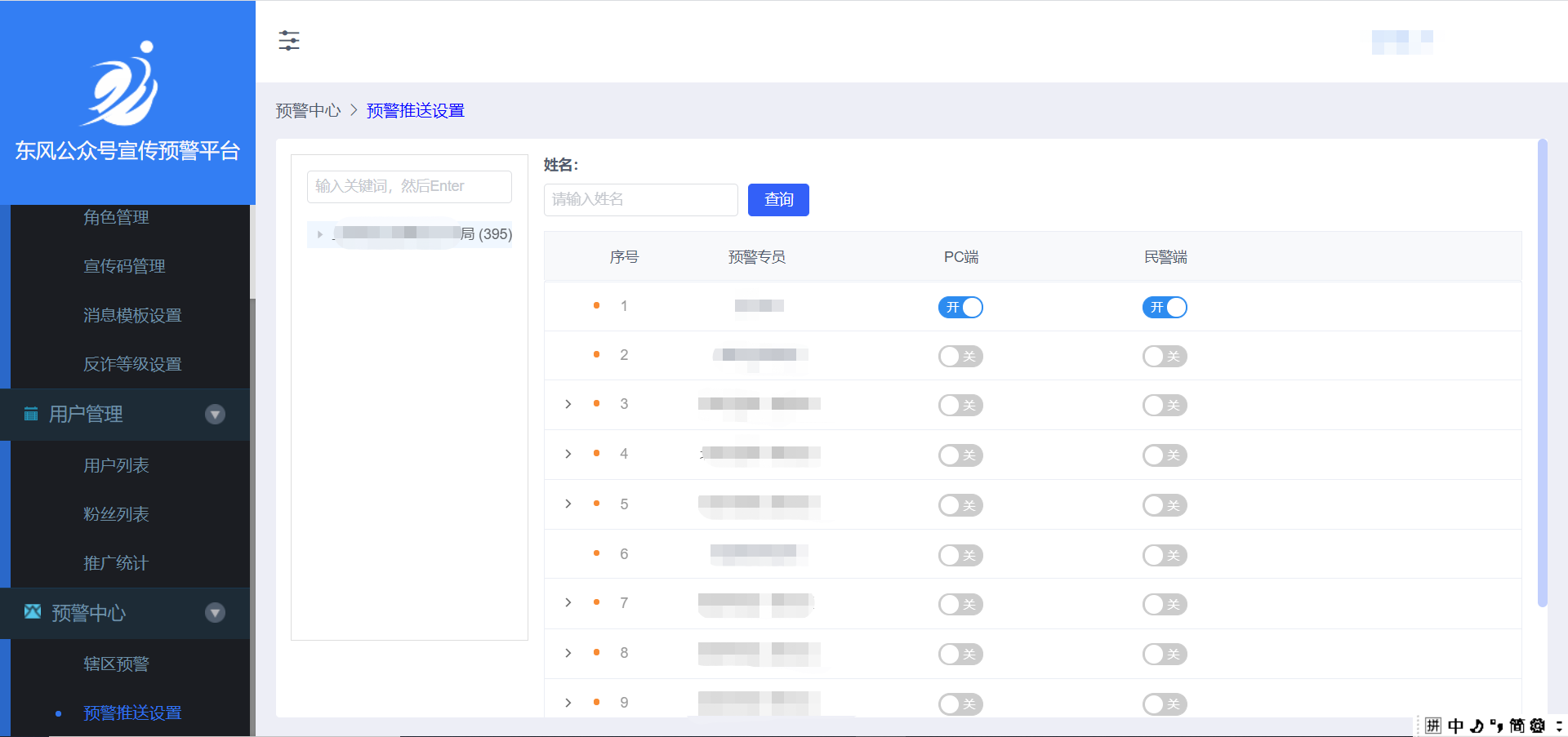Click the sidebar collapse toggle icon
Viewport: 1568px width, 737px height.
click(x=289, y=41)
